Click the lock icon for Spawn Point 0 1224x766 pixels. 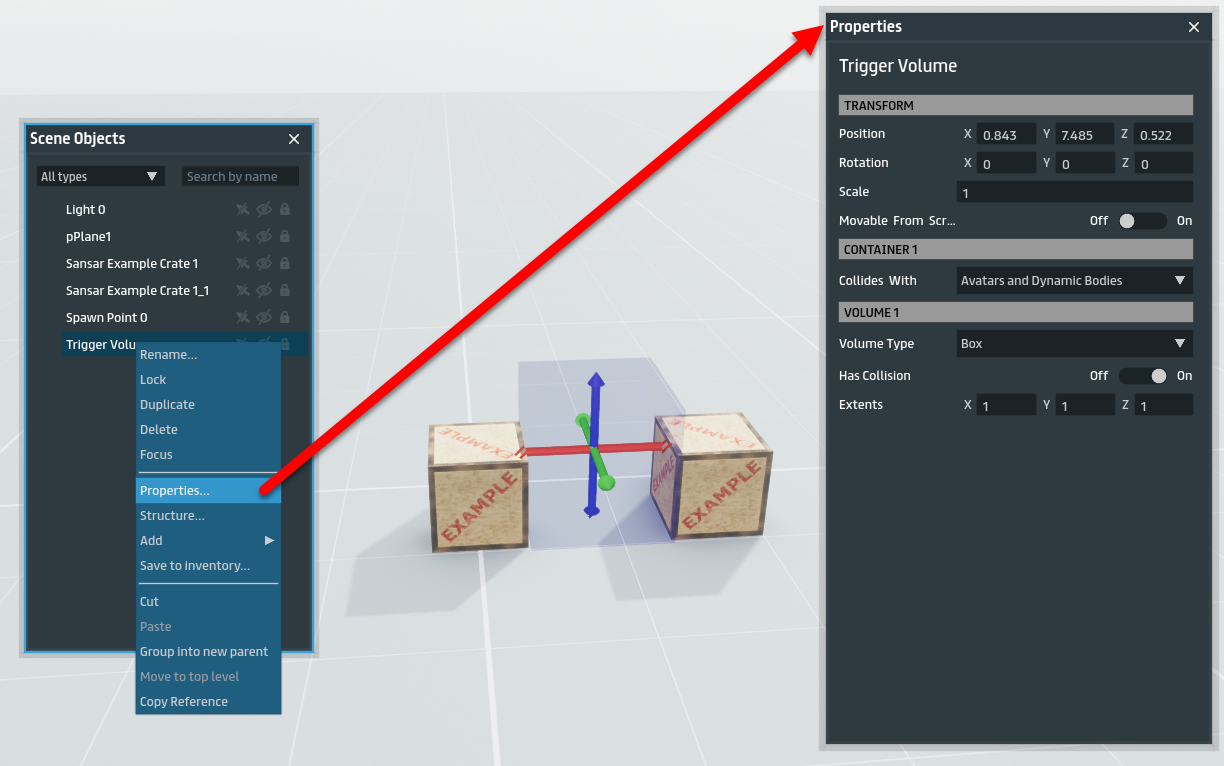(285, 318)
